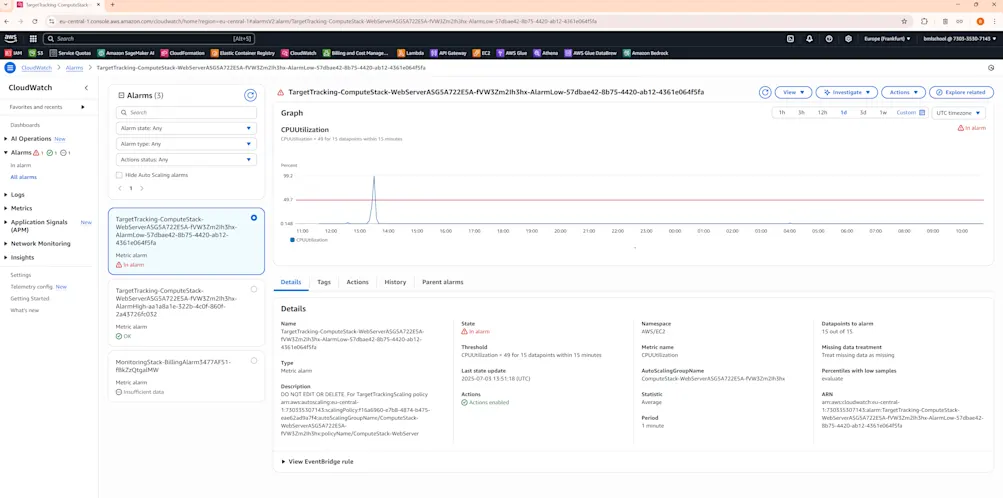The image size is (1003, 498).
Task: Set graph range to 3h
Action: coord(801,113)
